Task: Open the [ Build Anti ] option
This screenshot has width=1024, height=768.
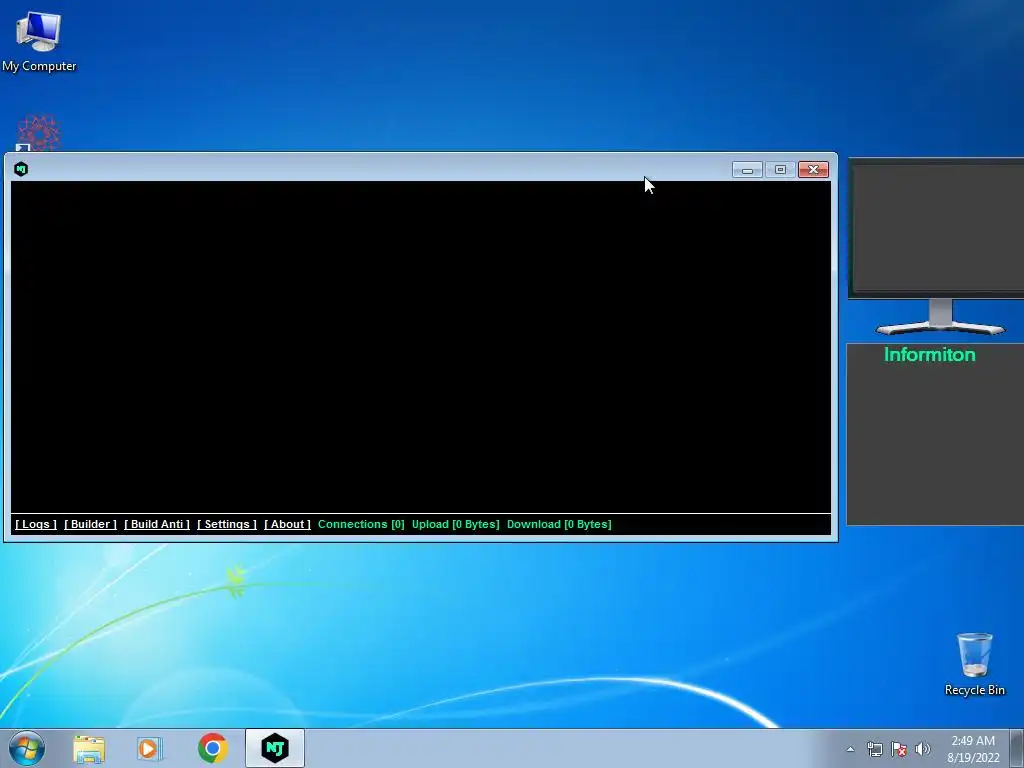Action: click(157, 524)
